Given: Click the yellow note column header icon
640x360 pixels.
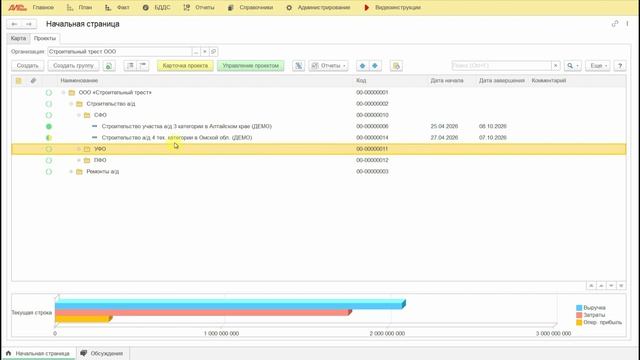Looking at the screenshot, I should click(18, 81).
